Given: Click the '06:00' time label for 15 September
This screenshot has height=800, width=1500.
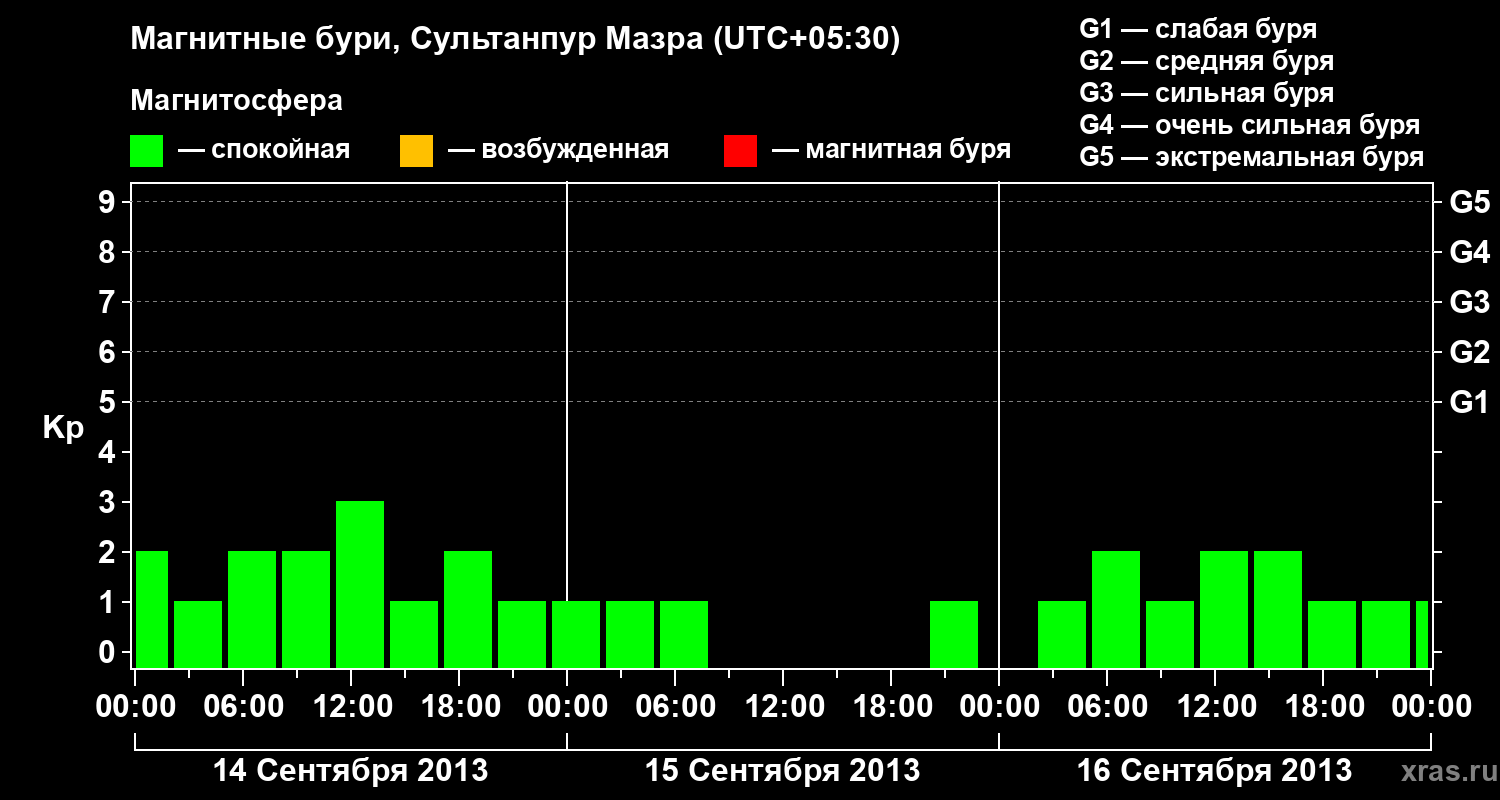Looking at the screenshot, I should click(x=675, y=707).
